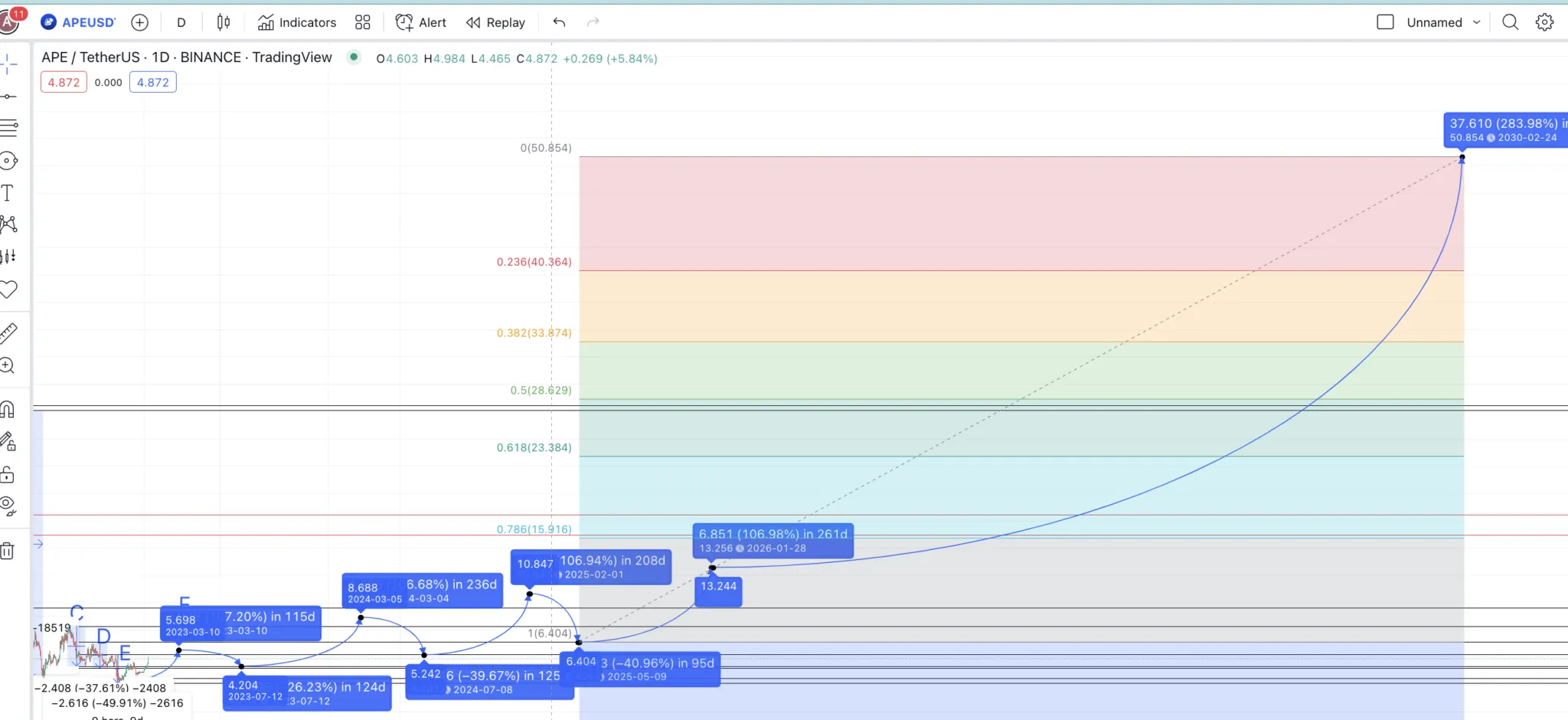The height and width of the screenshot is (720, 1568).
Task: Select the forecasting and measurement tools
Action: [x=8, y=257]
